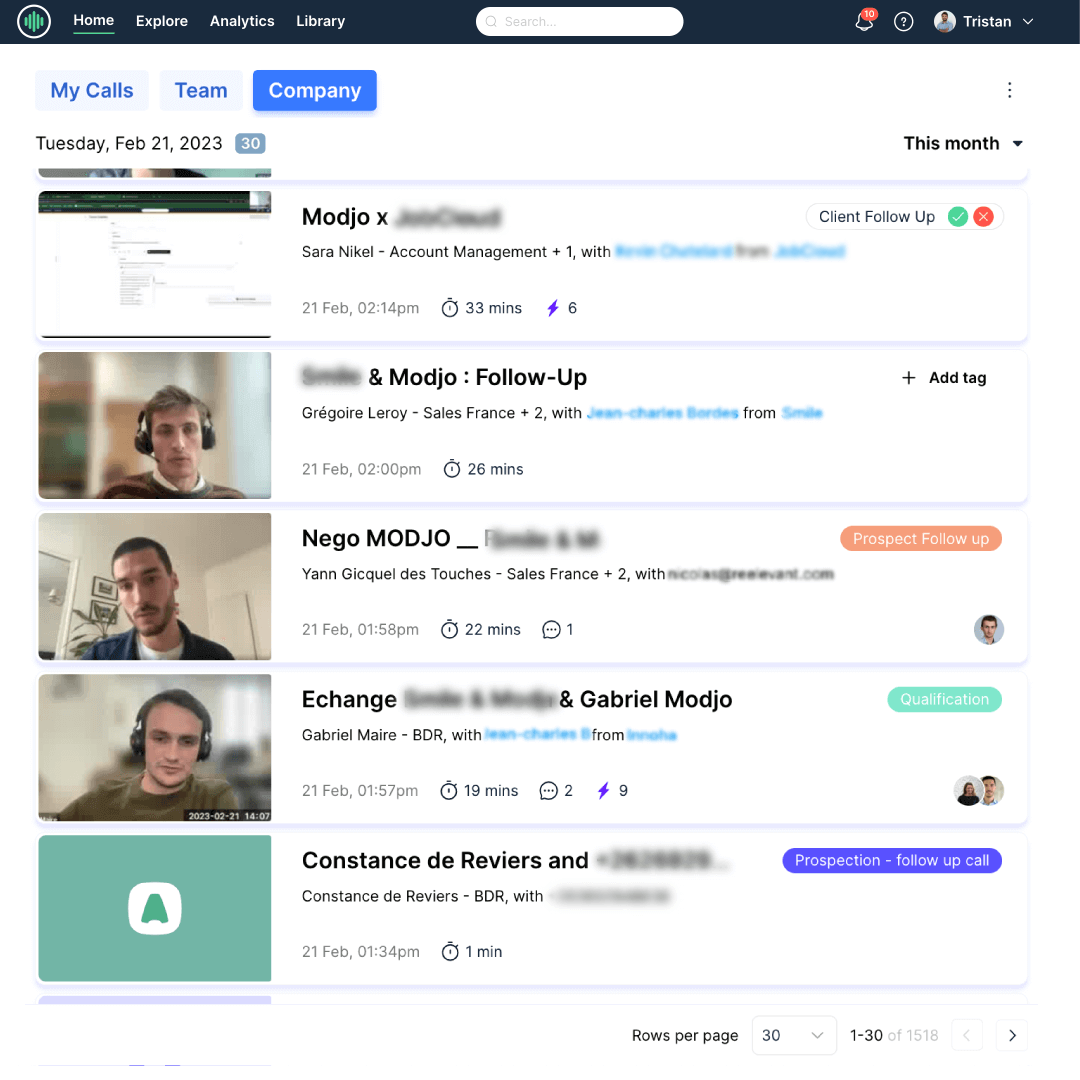This screenshot has width=1080, height=1080.
Task: Reject the Client Follow Up tag suggestion
Action: tap(984, 217)
